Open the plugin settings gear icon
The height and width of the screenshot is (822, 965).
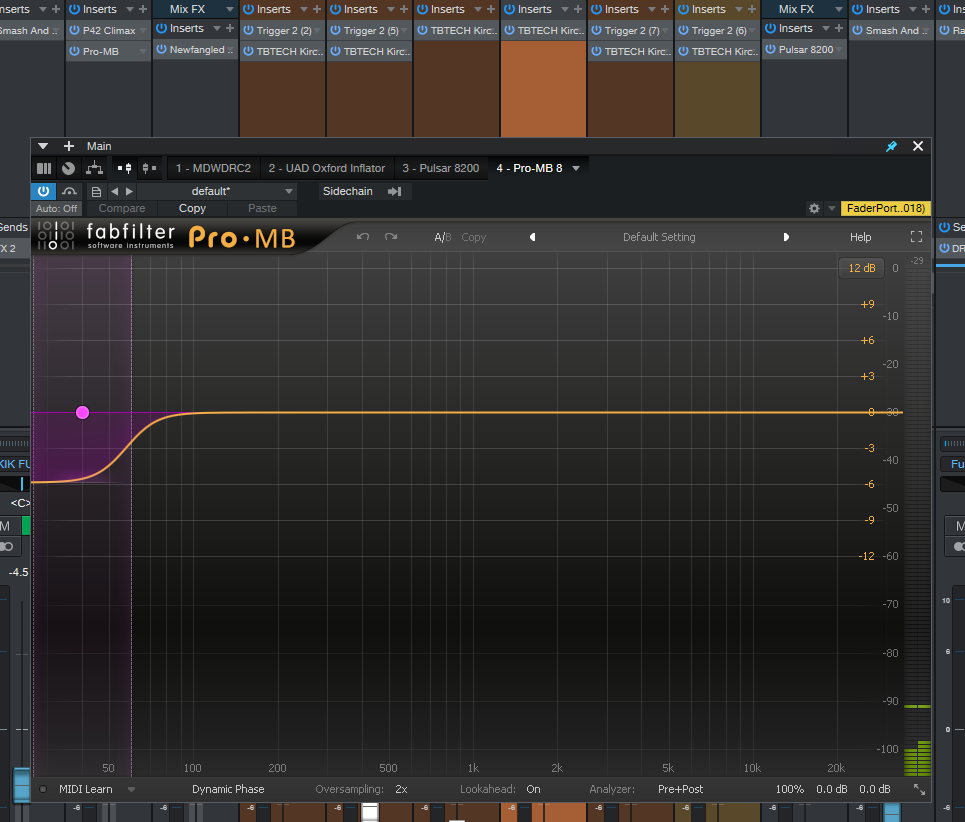click(x=814, y=209)
